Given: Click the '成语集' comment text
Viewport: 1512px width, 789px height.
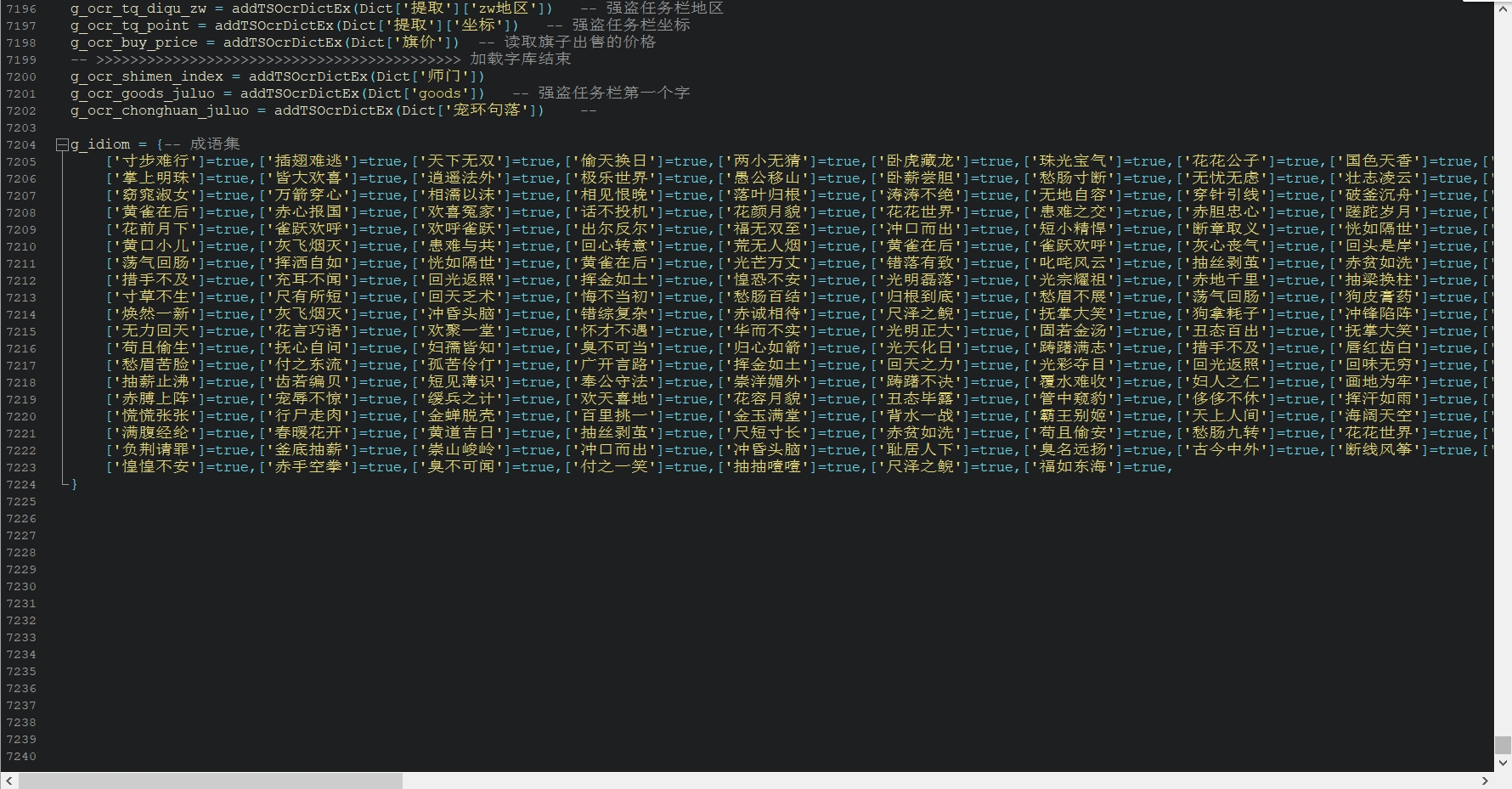Looking at the screenshot, I should pos(215,144).
